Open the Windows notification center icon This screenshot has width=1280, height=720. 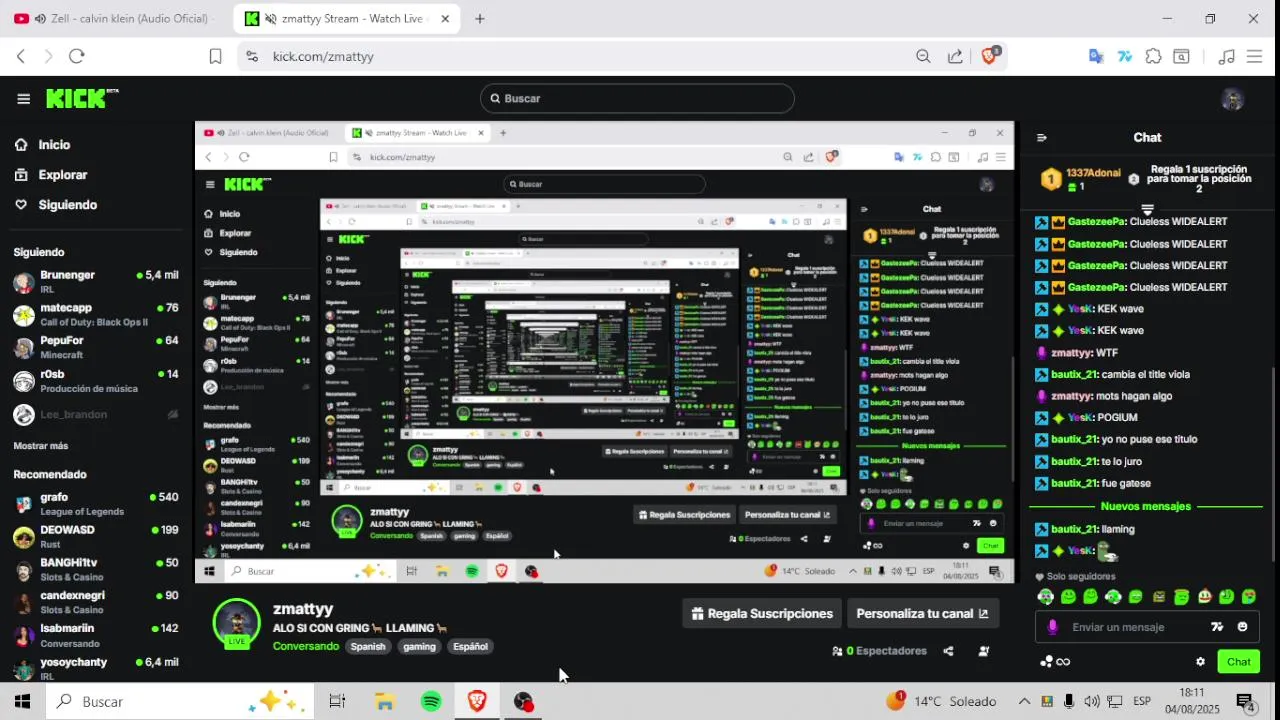coord(1246,702)
